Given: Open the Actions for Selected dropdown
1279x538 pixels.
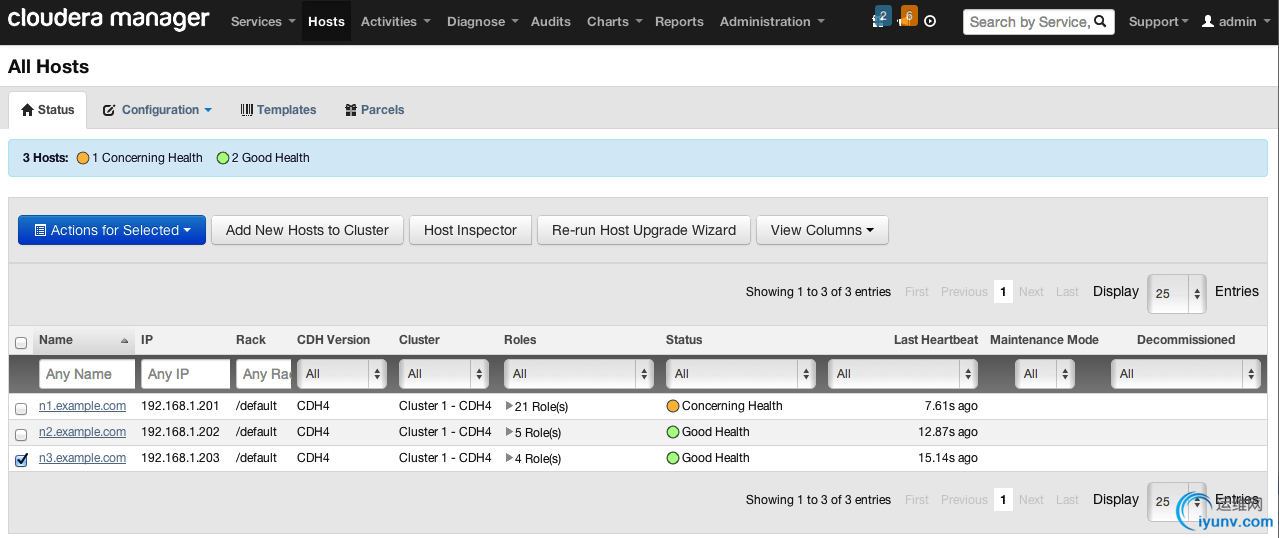Looking at the screenshot, I should pos(112,230).
